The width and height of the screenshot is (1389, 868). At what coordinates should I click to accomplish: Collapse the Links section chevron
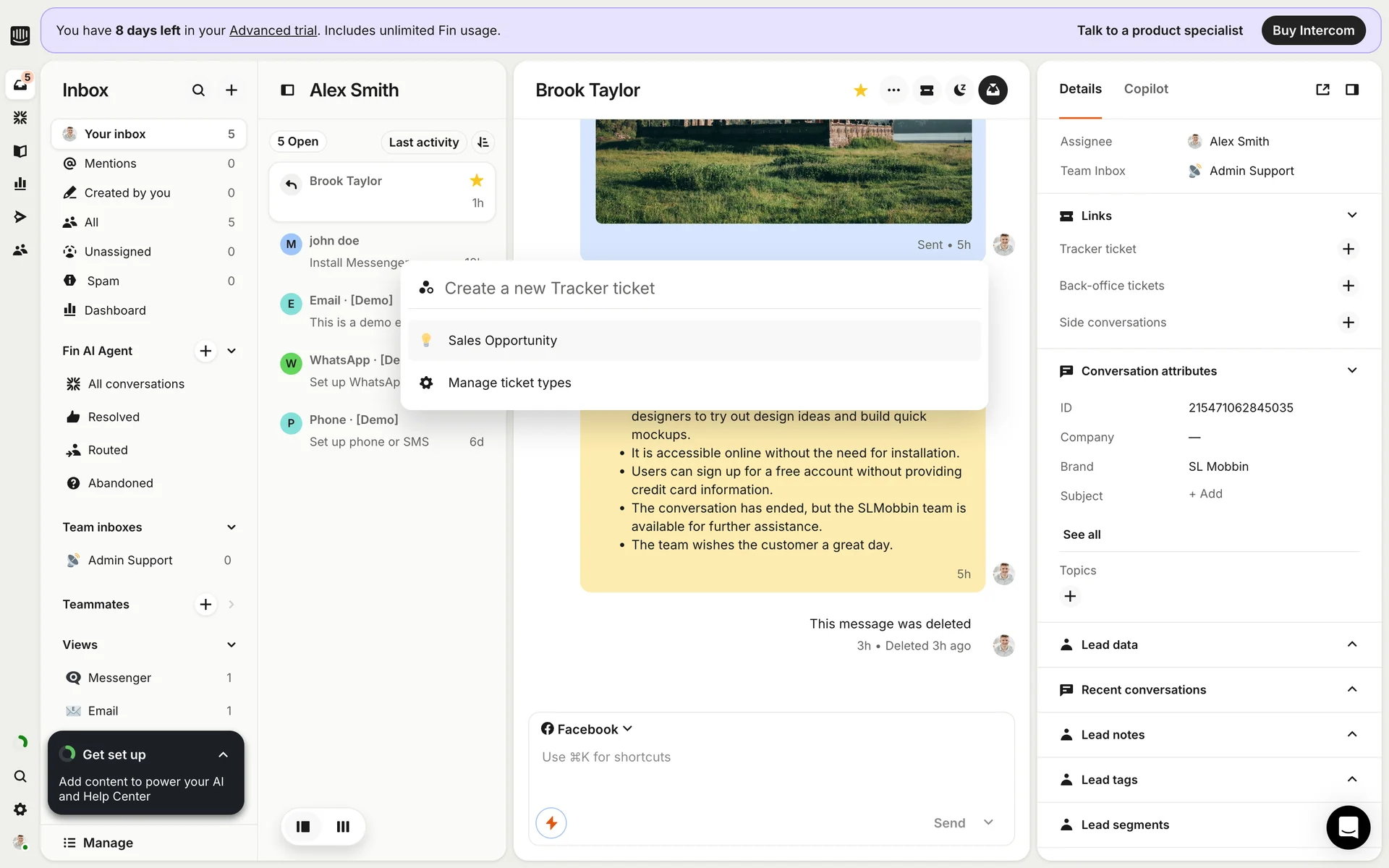coord(1351,216)
